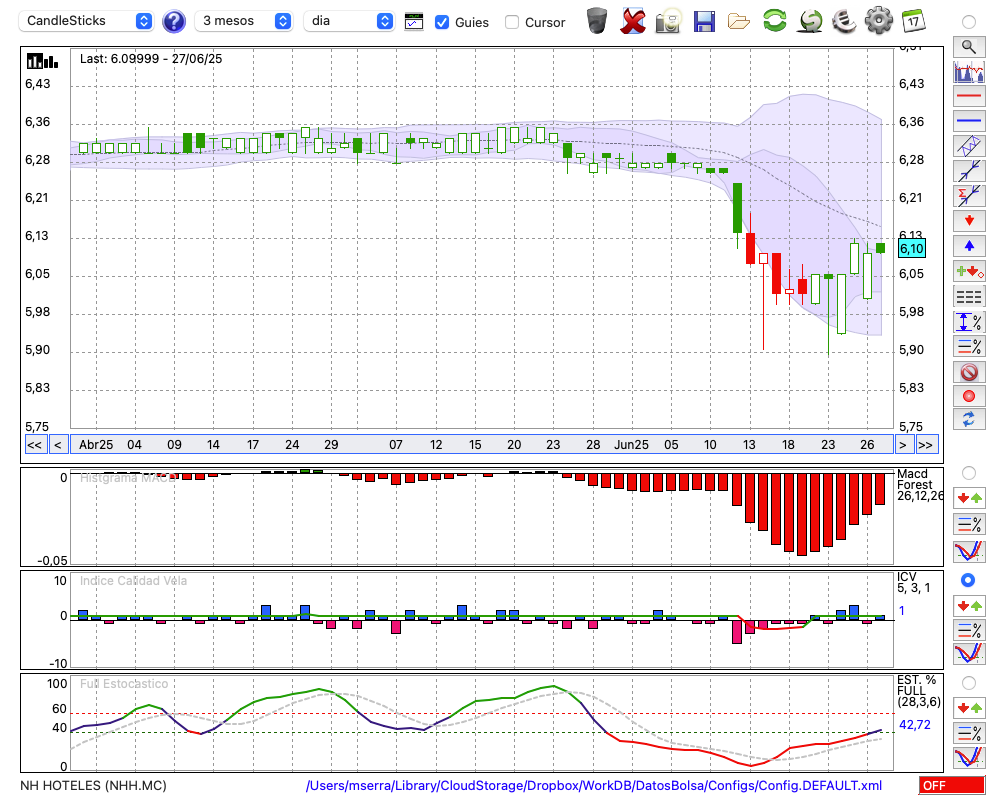Click the euro currency icon

click(x=844, y=21)
